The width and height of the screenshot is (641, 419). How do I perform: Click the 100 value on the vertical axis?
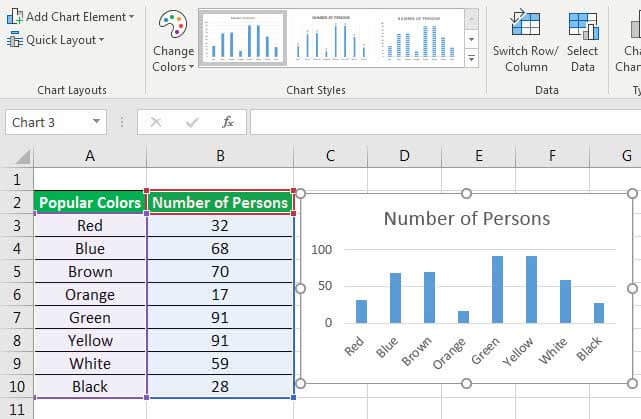(321, 249)
